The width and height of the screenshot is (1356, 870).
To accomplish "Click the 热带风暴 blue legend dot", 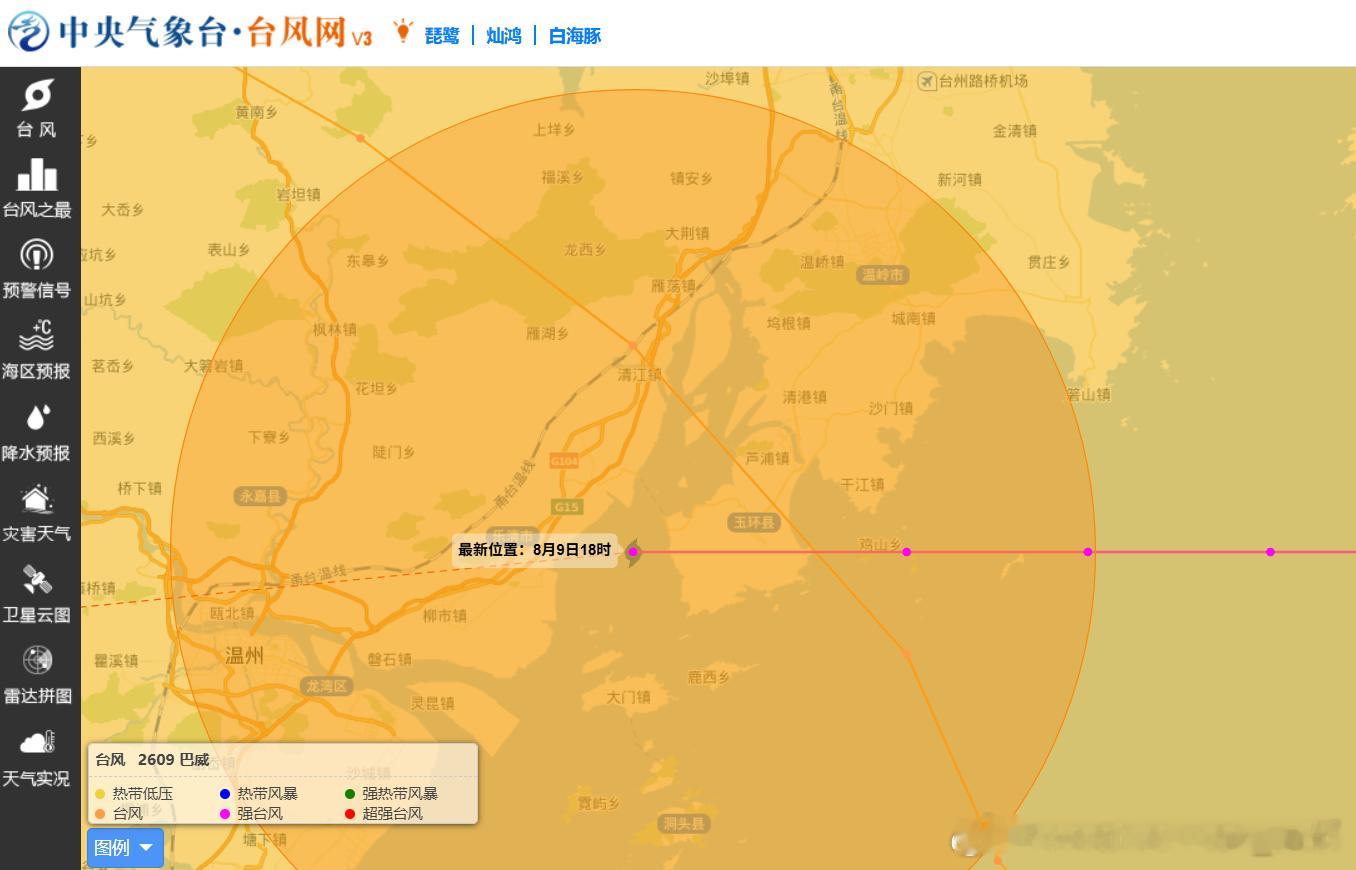I will (x=225, y=794).
